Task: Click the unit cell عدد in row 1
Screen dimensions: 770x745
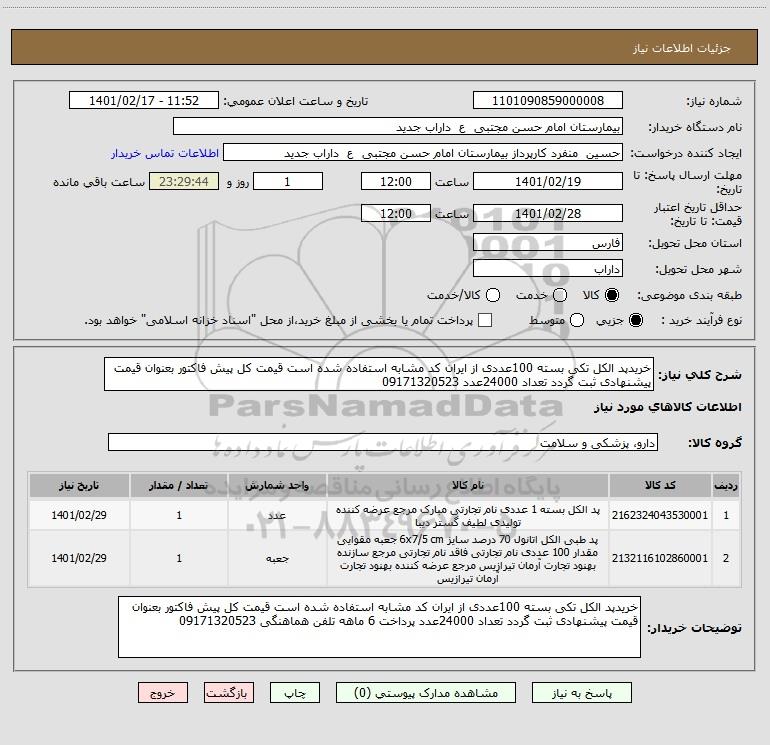Action: (277, 515)
